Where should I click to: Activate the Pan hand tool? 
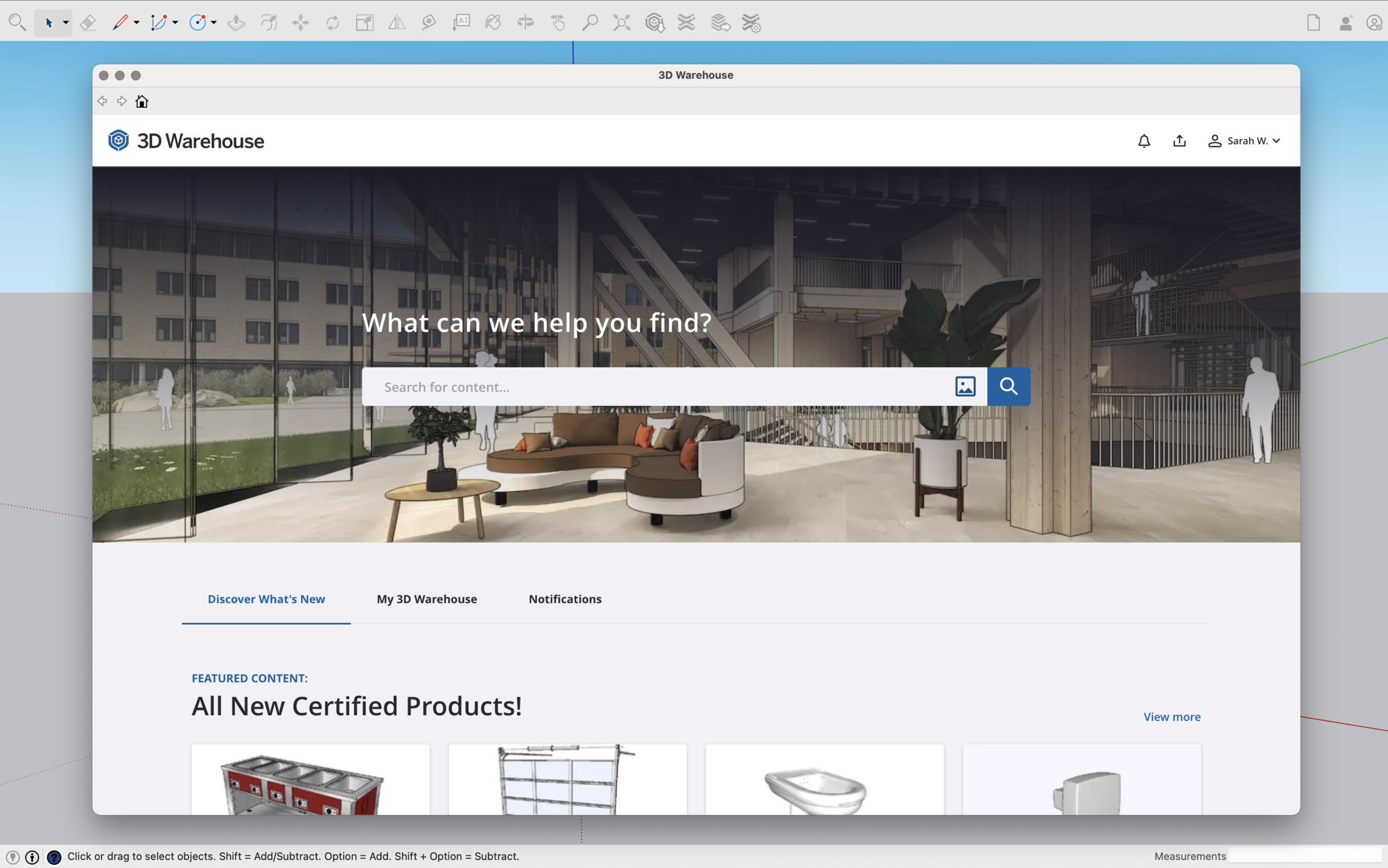click(557, 23)
